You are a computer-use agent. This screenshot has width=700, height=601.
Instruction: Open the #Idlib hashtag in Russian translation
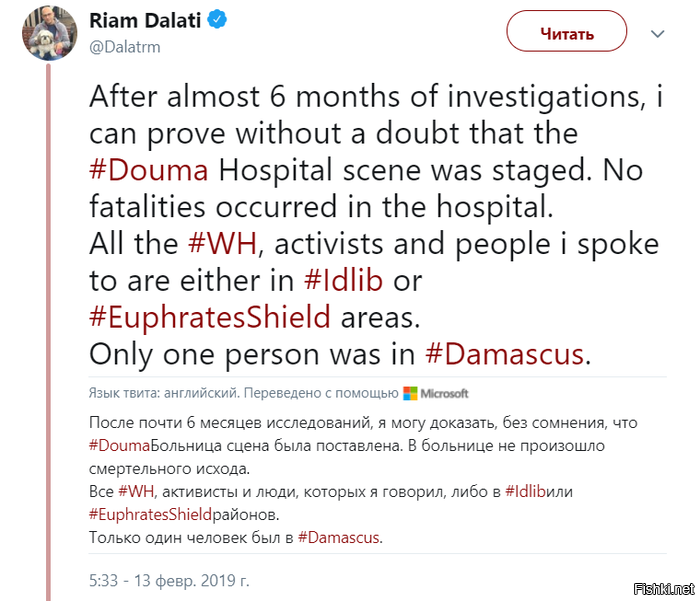point(525,492)
